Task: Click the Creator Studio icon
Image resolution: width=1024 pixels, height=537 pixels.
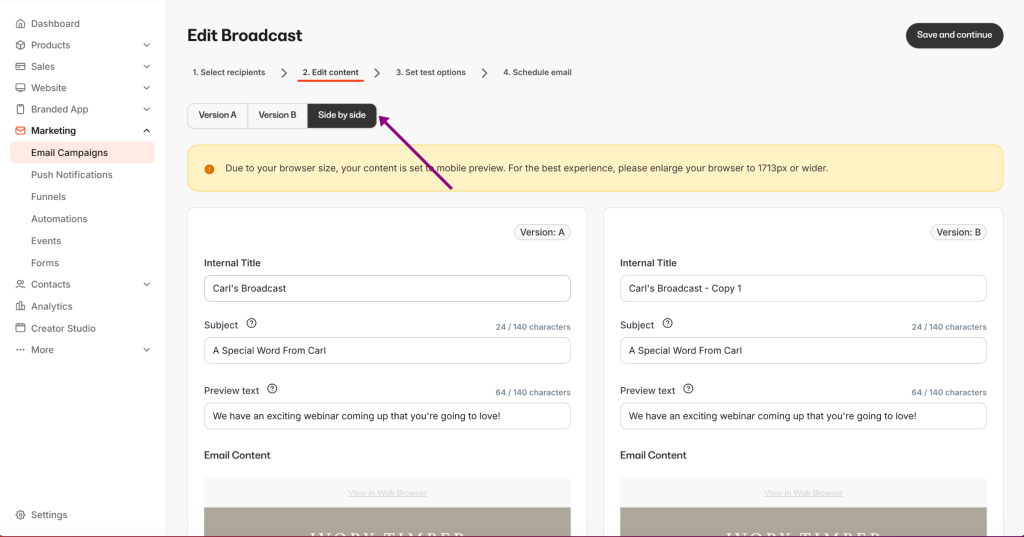Action: pos(20,328)
